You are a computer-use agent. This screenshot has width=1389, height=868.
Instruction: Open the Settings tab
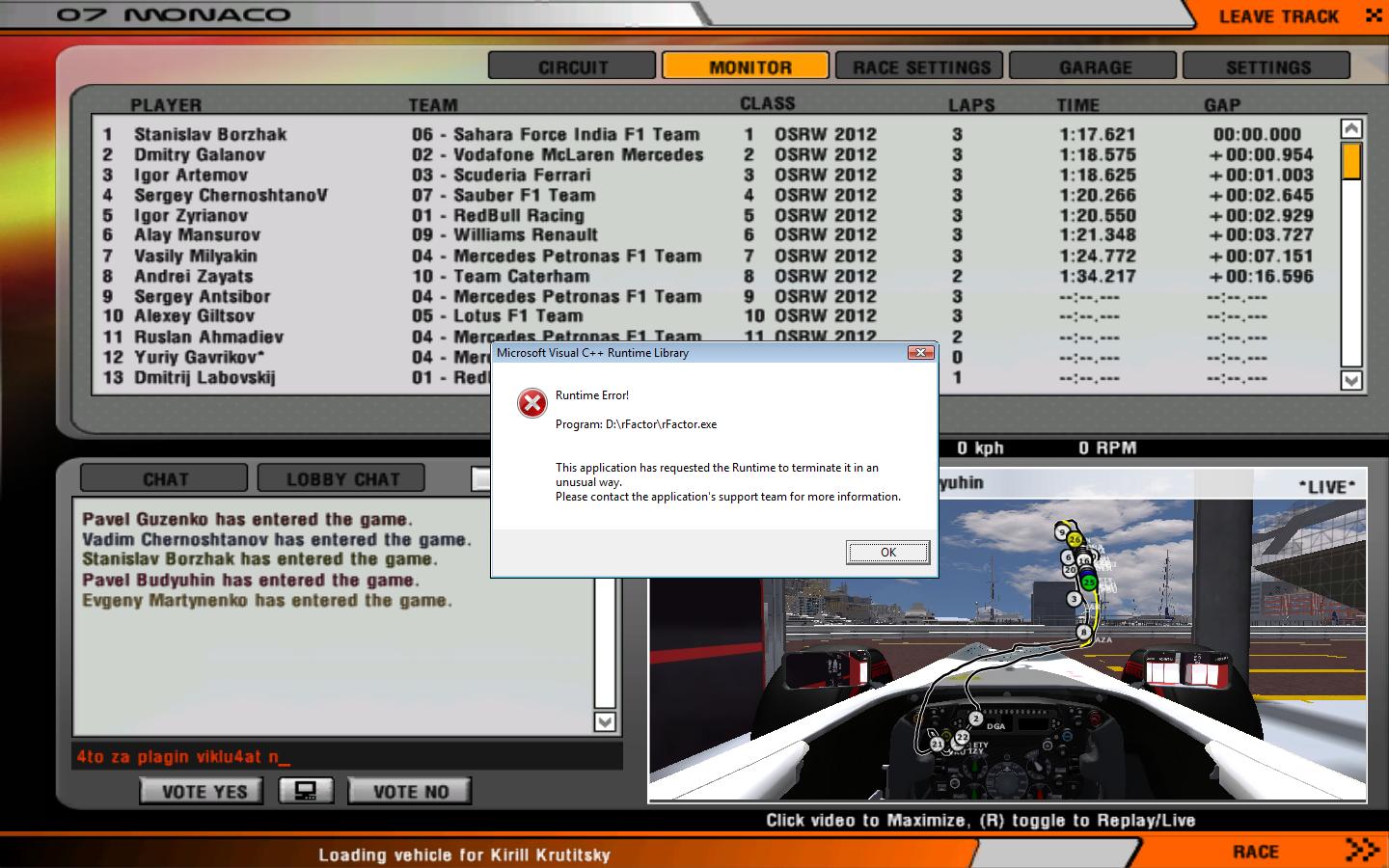click(1266, 67)
